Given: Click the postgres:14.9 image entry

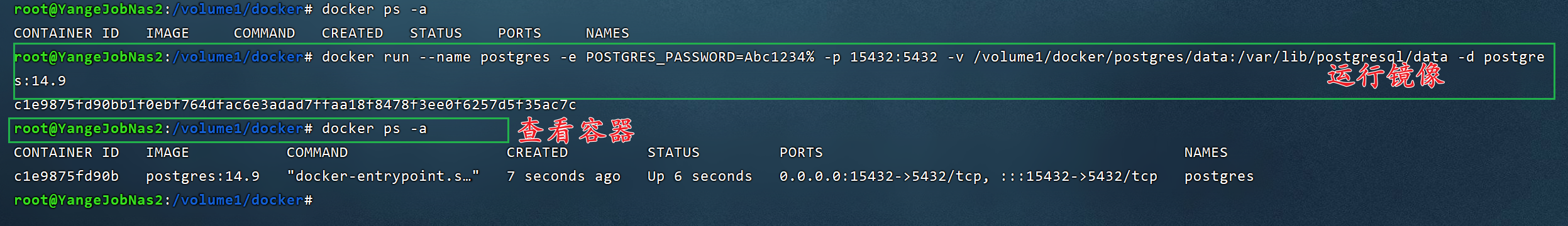Looking at the screenshot, I should tap(202, 176).
